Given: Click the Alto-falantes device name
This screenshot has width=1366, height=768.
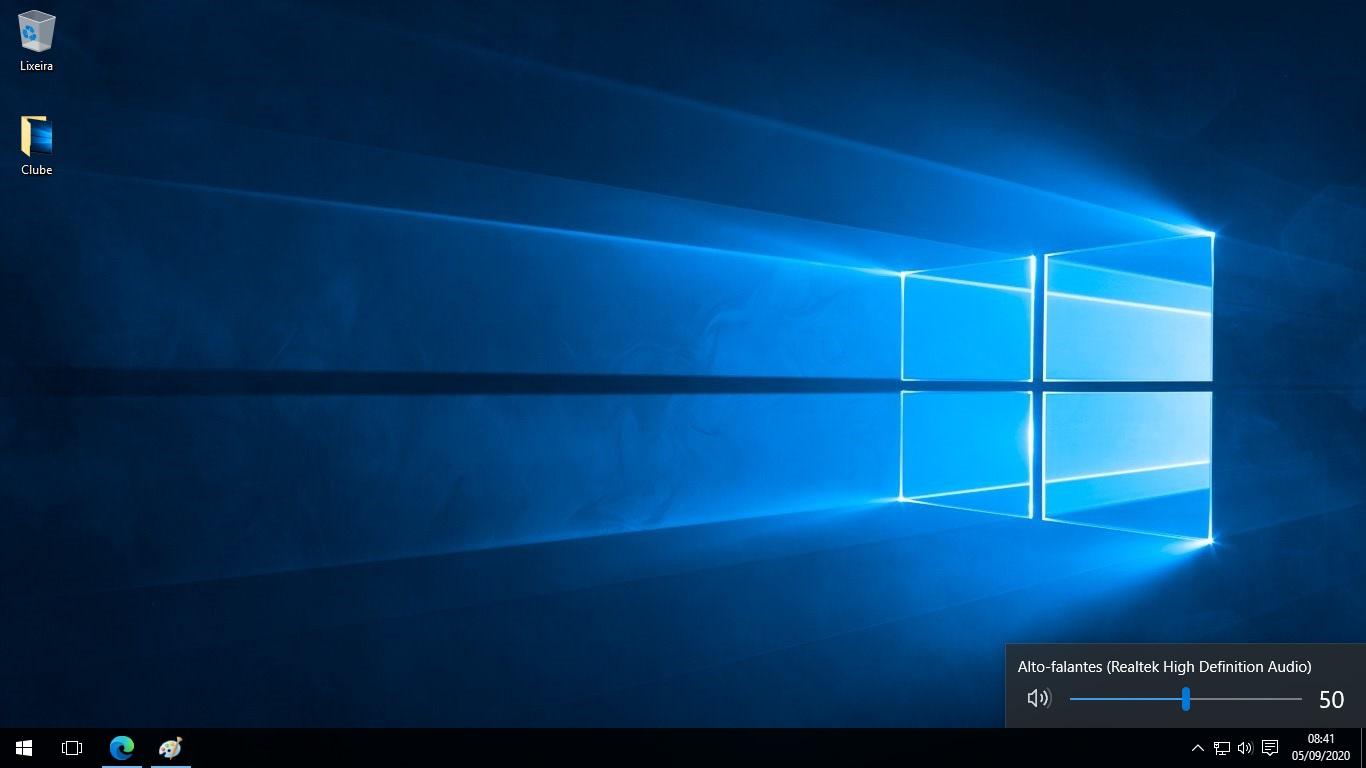Looking at the screenshot, I should pyautogui.click(x=1164, y=667).
